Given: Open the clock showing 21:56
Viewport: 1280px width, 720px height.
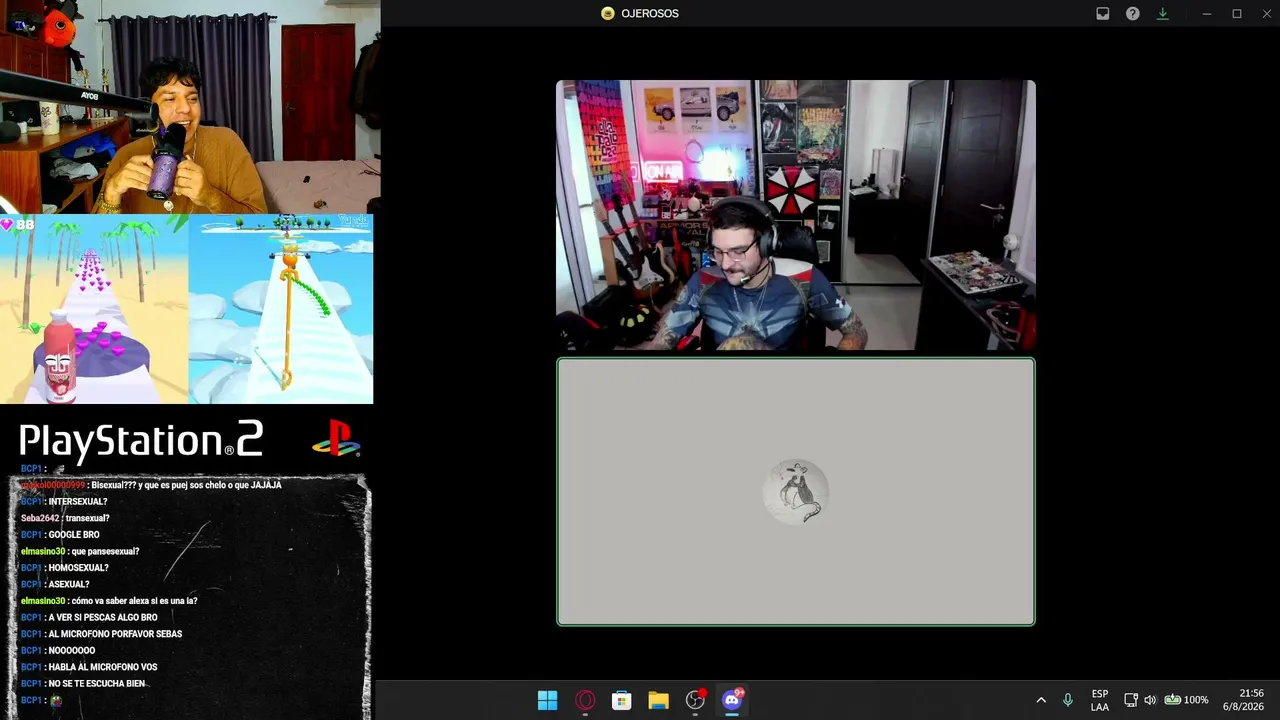Looking at the screenshot, I should 1251,693.
